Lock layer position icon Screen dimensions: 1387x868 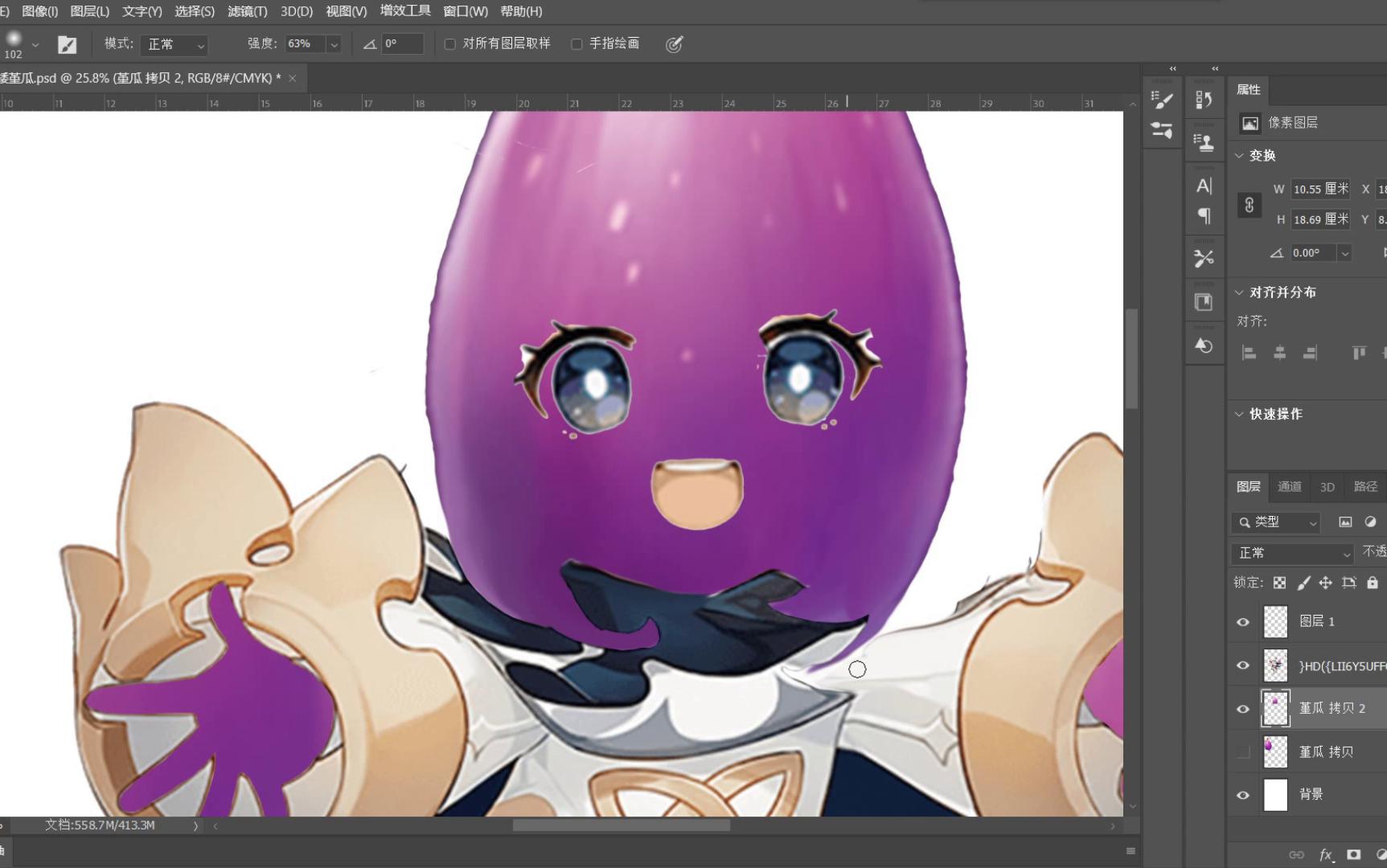tap(1326, 583)
